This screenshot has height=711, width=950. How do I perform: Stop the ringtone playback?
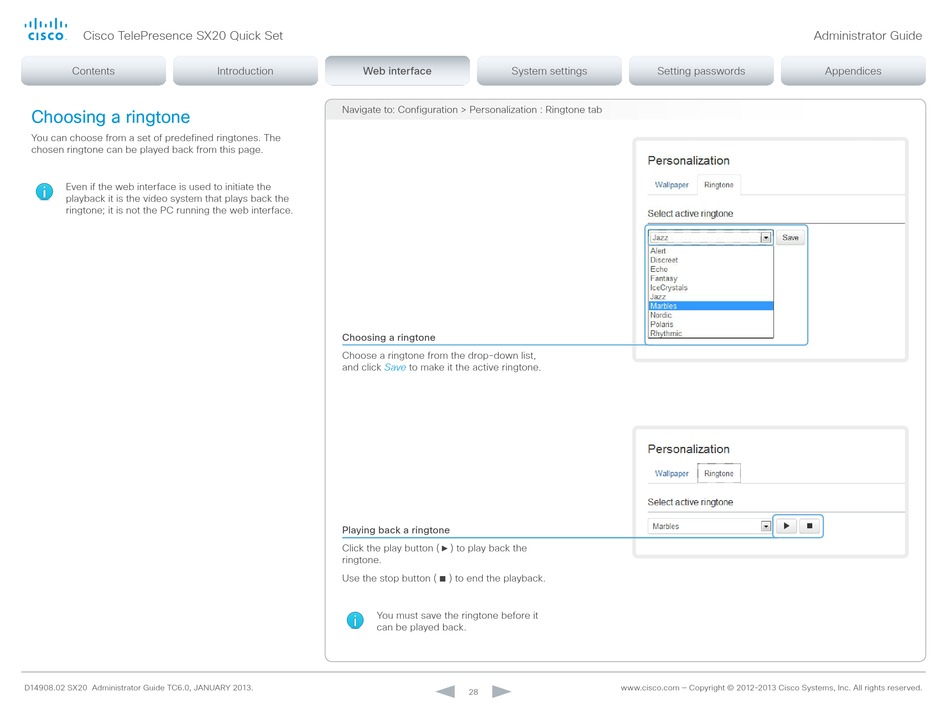pyautogui.click(x=809, y=526)
